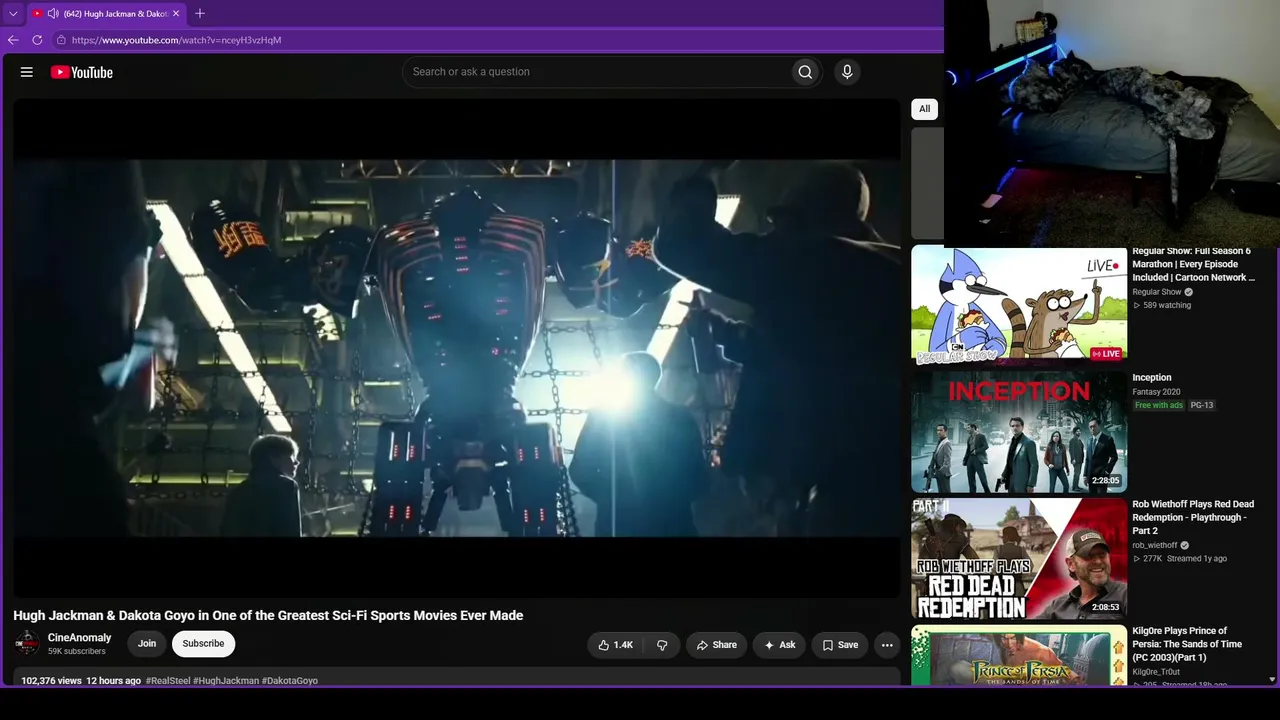Screen dimensions: 1280x720
Task: Join the CineAnomaly channel membership
Action: pyautogui.click(x=147, y=644)
